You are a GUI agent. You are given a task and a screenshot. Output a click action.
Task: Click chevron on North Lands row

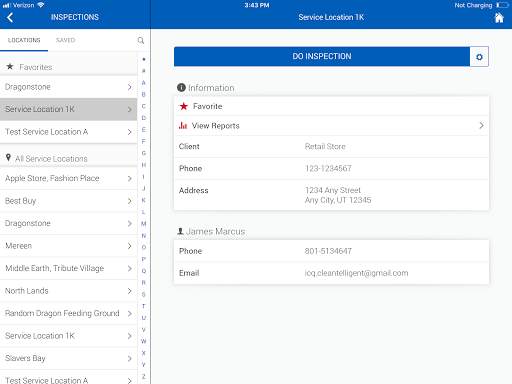pyautogui.click(x=130, y=291)
